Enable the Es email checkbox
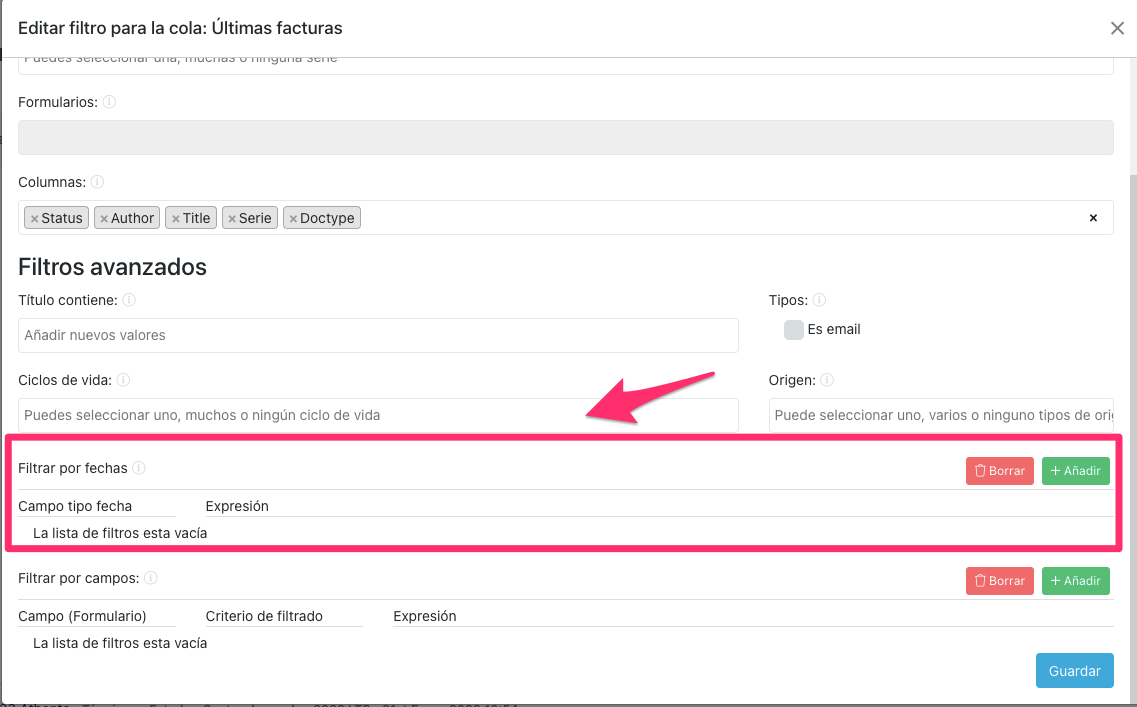 pyautogui.click(x=794, y=330)
